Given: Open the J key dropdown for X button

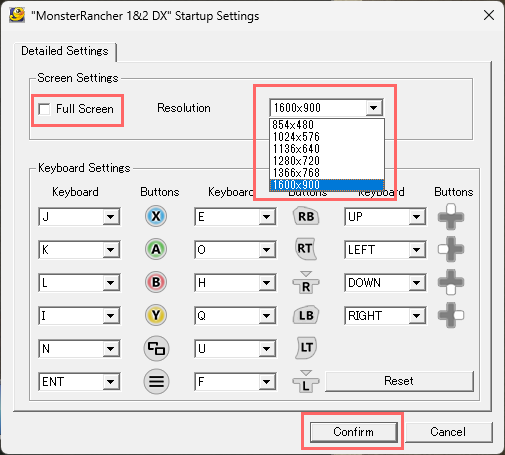Looking at the screenshot, I should [x=111, y=217].
